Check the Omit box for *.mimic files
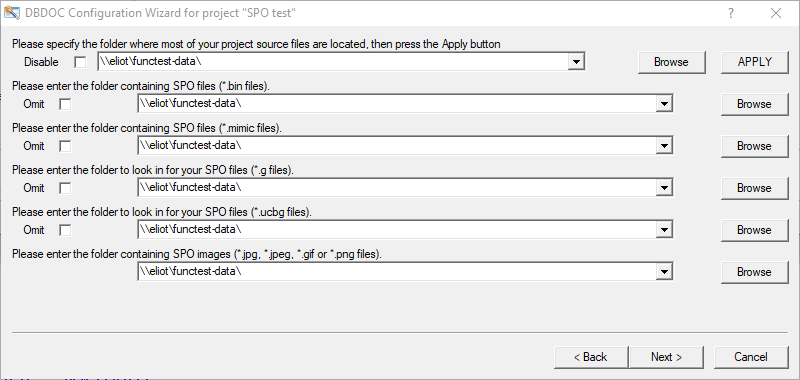Viewport: 800px width, 380px height. pyautogui.click(x=65, y=146)
